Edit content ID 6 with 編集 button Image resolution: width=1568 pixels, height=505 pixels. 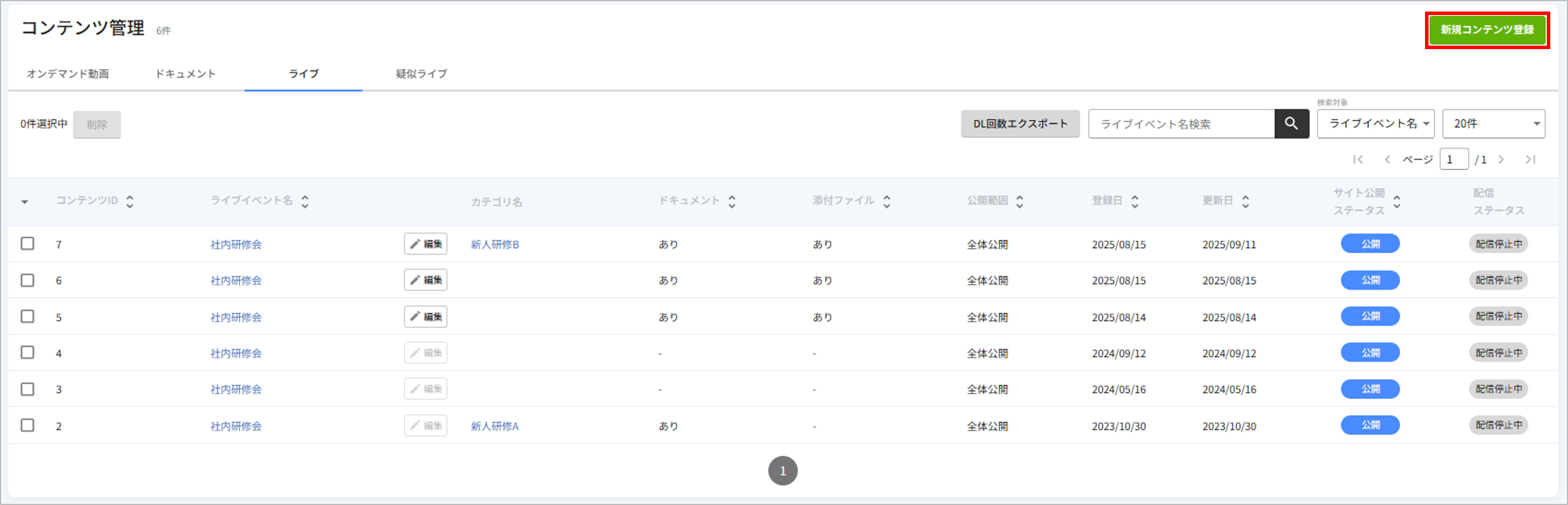pyautogui.click(x=425, y=280)
